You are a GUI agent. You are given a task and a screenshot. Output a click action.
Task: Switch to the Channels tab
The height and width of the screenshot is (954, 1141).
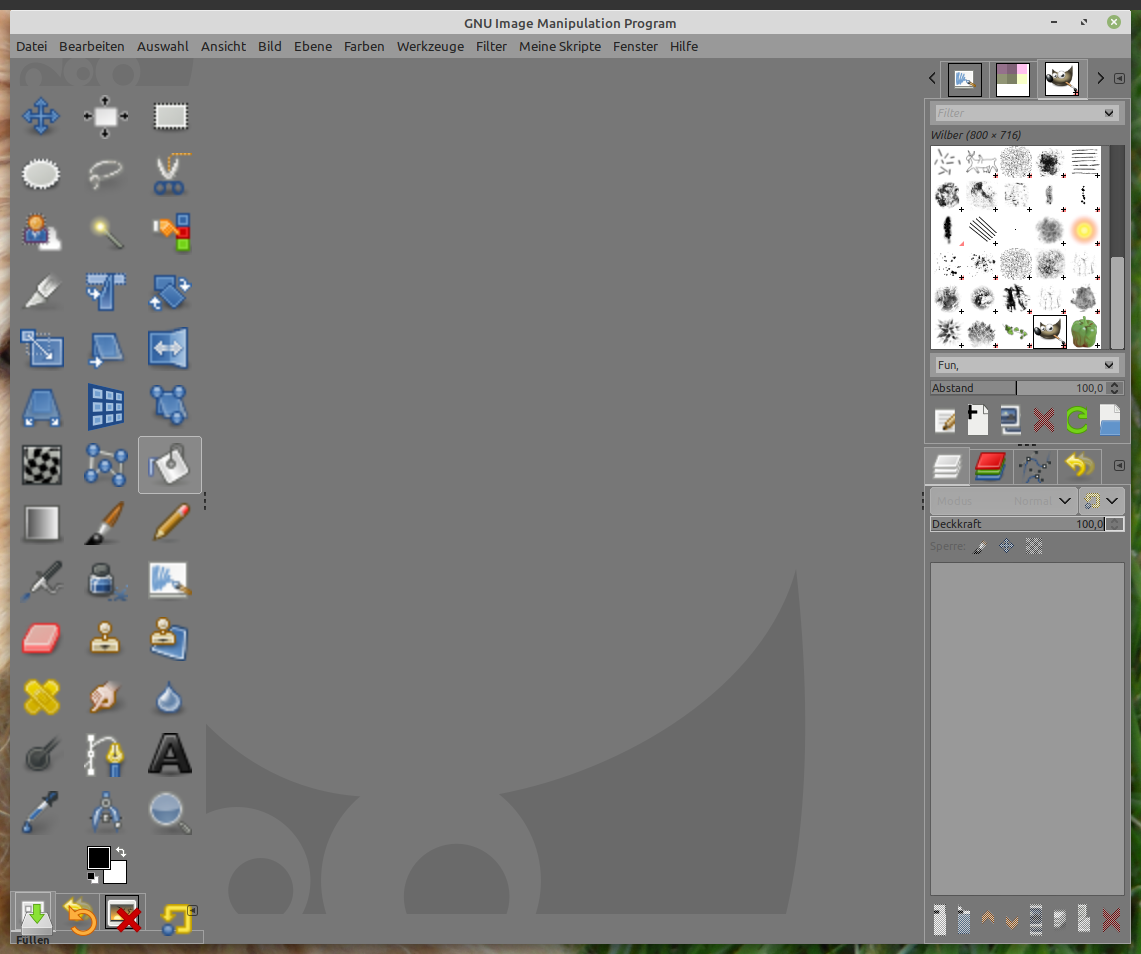[989, 466]
